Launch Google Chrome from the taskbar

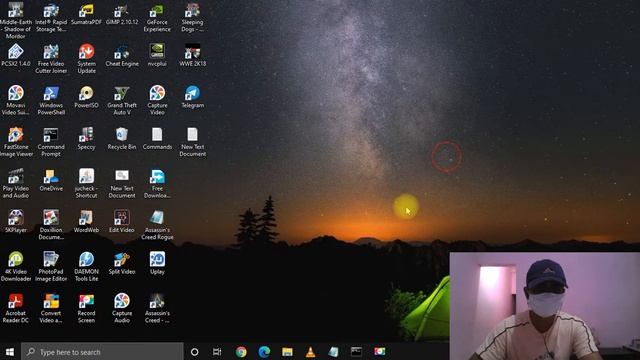coord(241,352)
